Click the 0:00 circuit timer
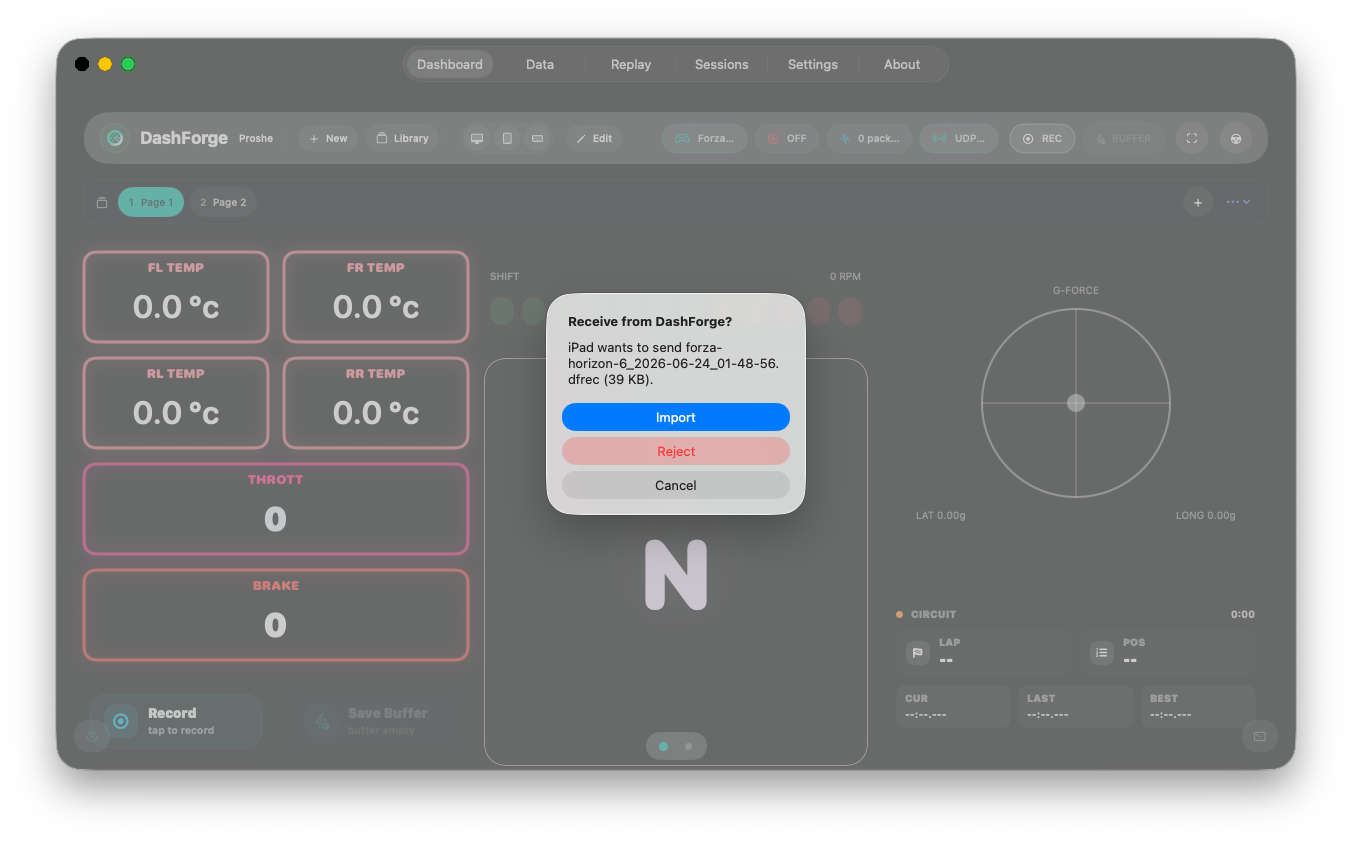This screenshot has height=844, width=1352. [x=1243, y=614]
